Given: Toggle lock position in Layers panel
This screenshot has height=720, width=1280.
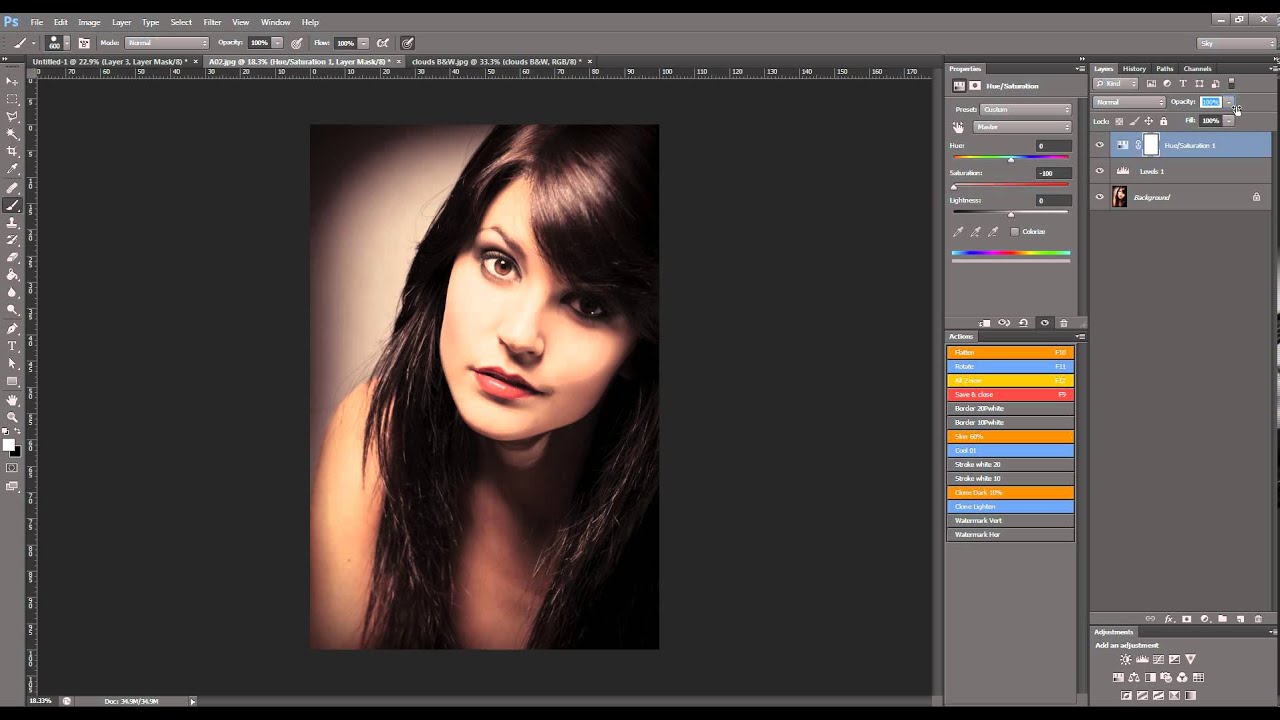Looking at the screenshot, I should (x=1148, y=121).
